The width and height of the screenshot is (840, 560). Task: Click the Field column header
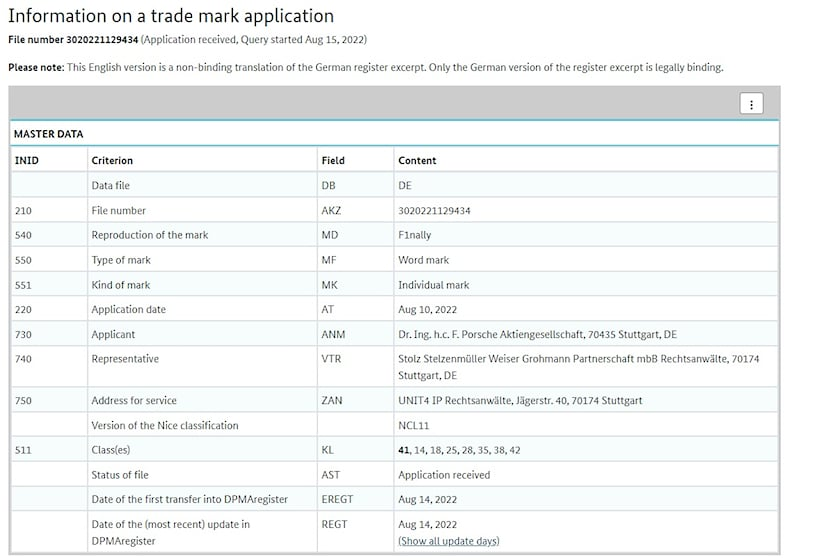pyautogui.click(x=333, y=160)
